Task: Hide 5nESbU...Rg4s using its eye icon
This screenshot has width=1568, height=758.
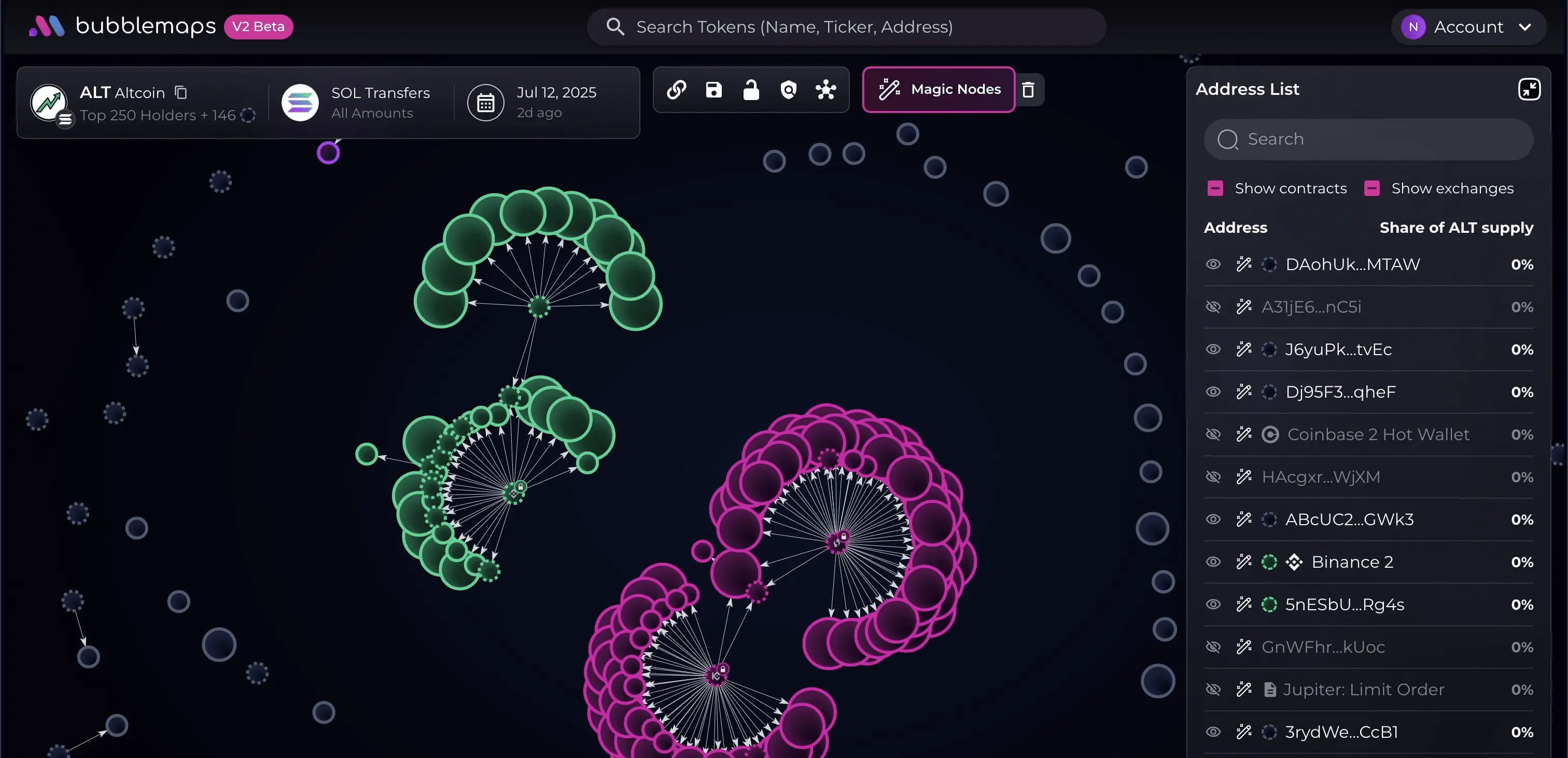Action: 1213,605
